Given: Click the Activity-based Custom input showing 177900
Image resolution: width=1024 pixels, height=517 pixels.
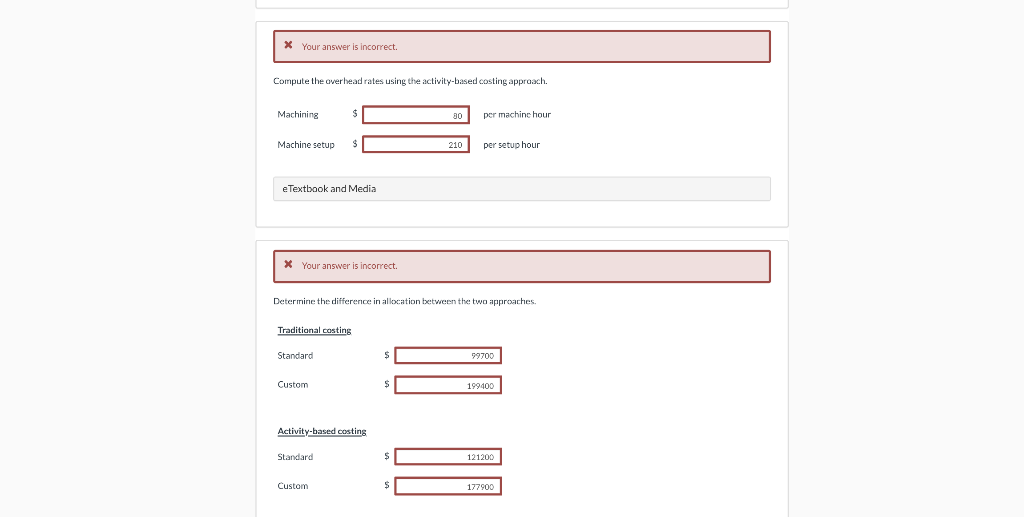Looking at the screenshot, I should [448, 486].
